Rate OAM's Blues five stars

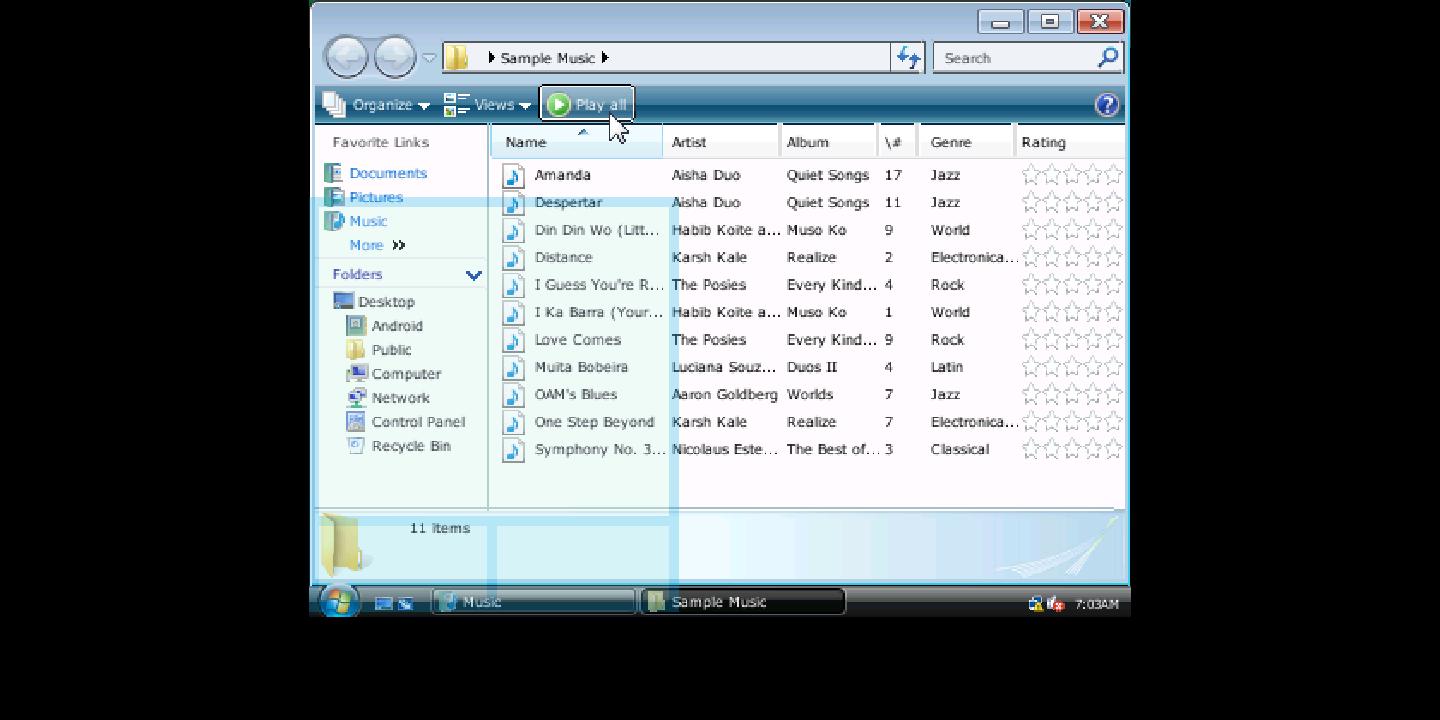1113,395
